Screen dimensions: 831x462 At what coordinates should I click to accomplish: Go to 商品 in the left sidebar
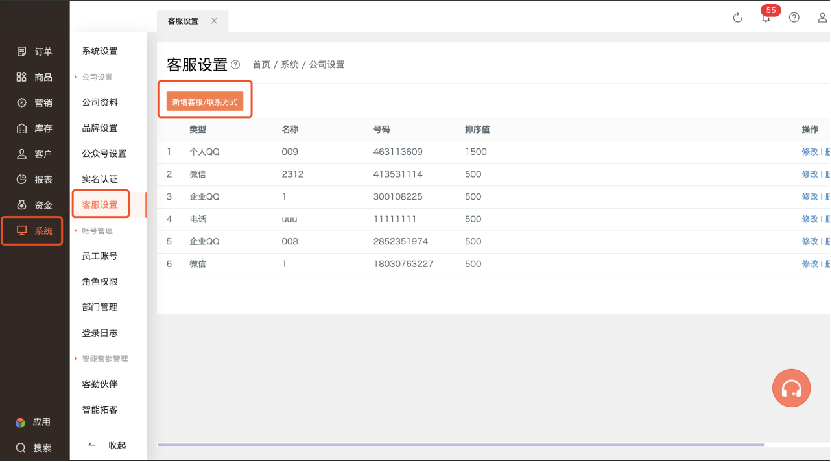tap(35, 77)
